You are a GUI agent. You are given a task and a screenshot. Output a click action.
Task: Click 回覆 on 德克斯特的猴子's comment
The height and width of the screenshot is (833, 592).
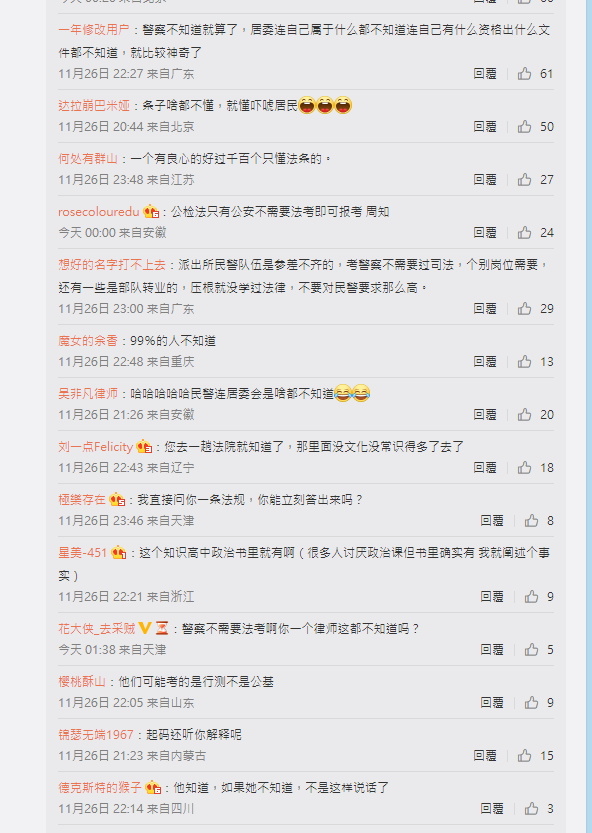click(x=492, y=809)
